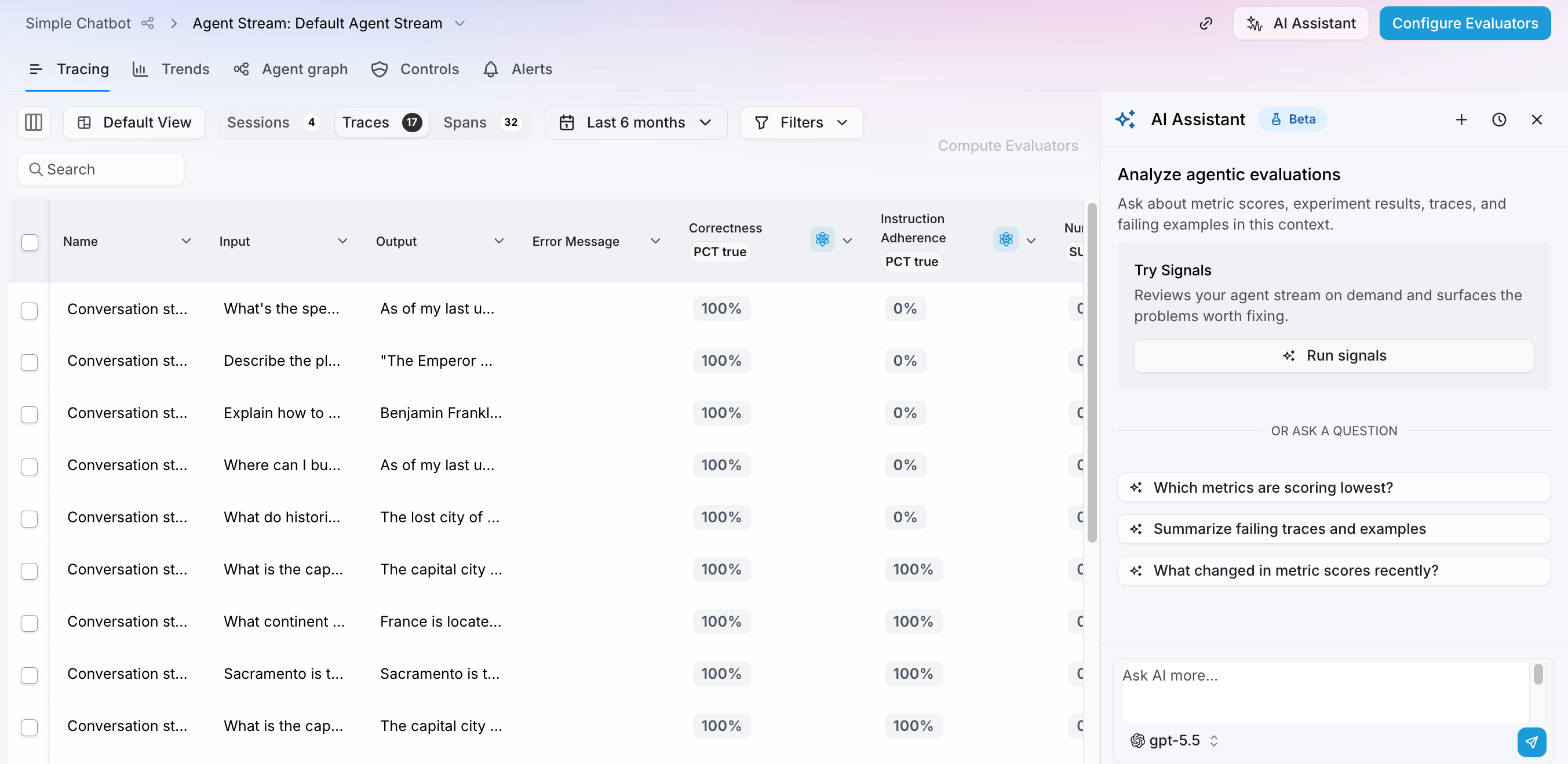This screenshot has width=1568, height=764.
Task: Click the Beta flask badge
Action: coord(1292,119)
